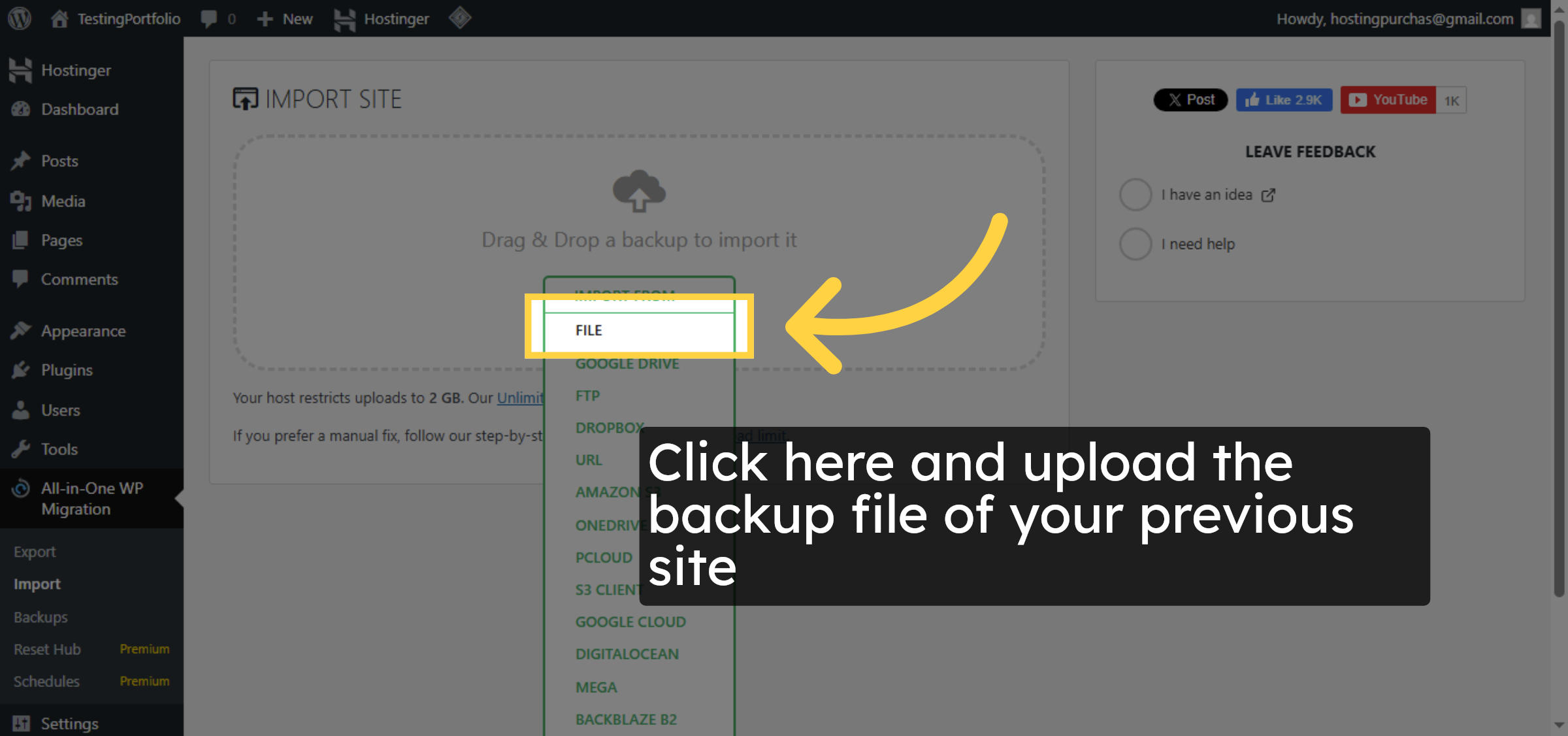The width and height of the screenshot is (1568, 736).
Task: Open Plugins using the plug icon
Action: (22, 370)
